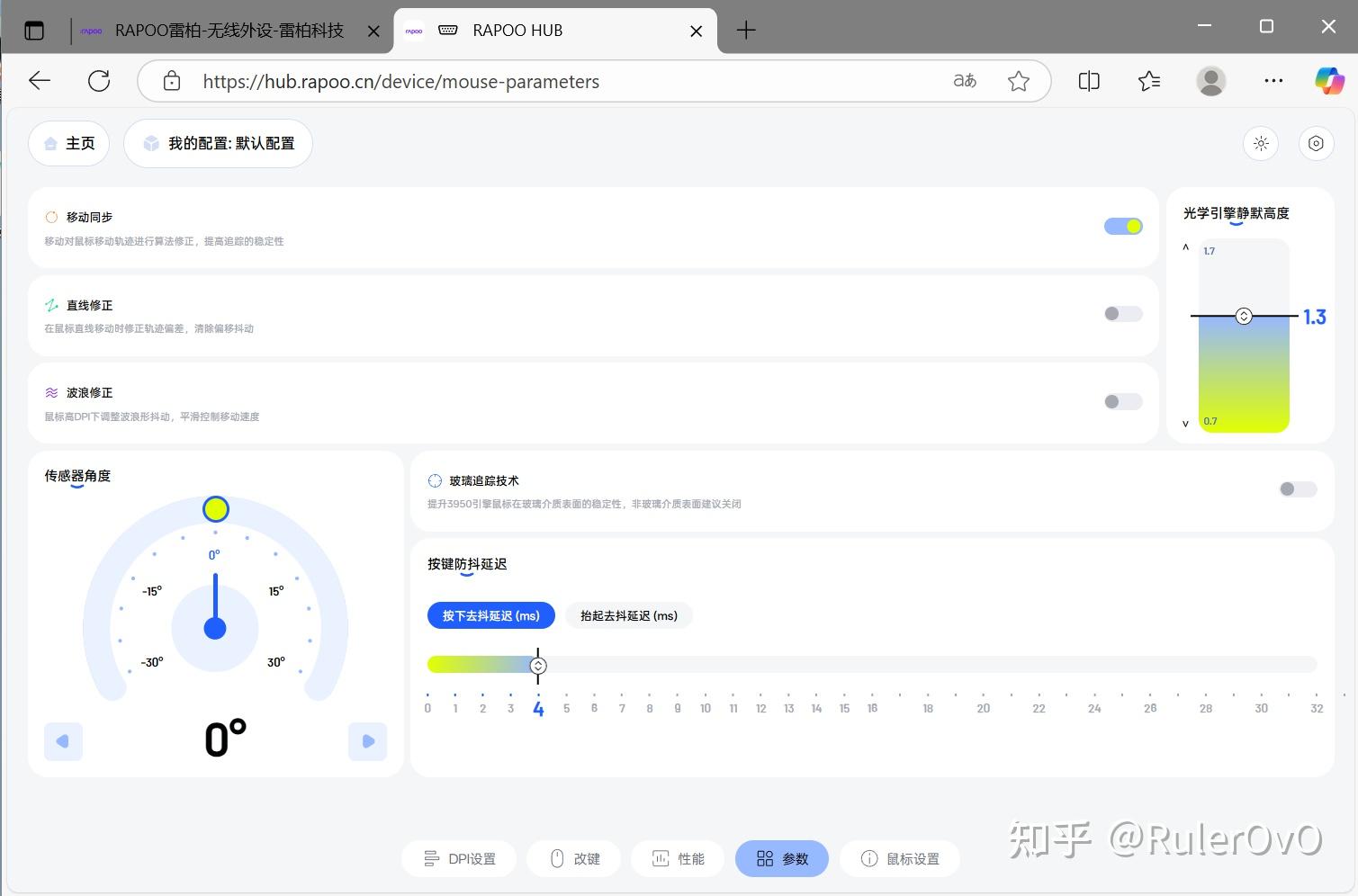Click the up caret above the height scale
1358x896 pixels.
(x=1186, y=247)
